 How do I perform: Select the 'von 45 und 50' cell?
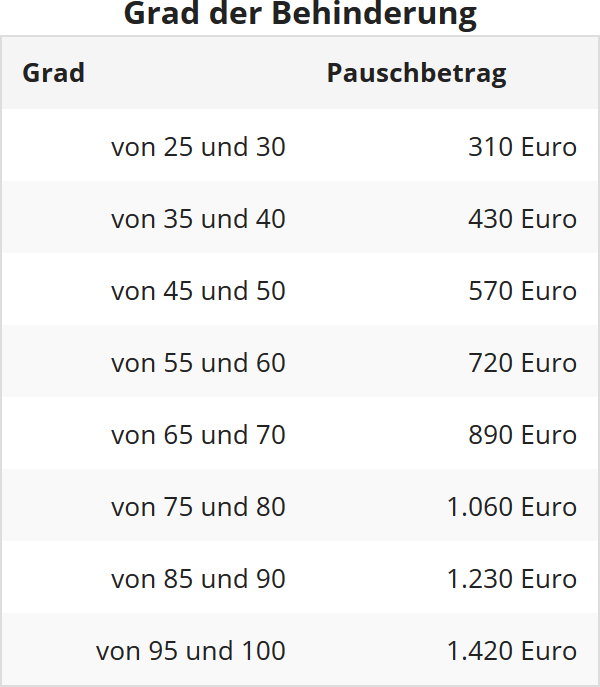coord(198,291)
